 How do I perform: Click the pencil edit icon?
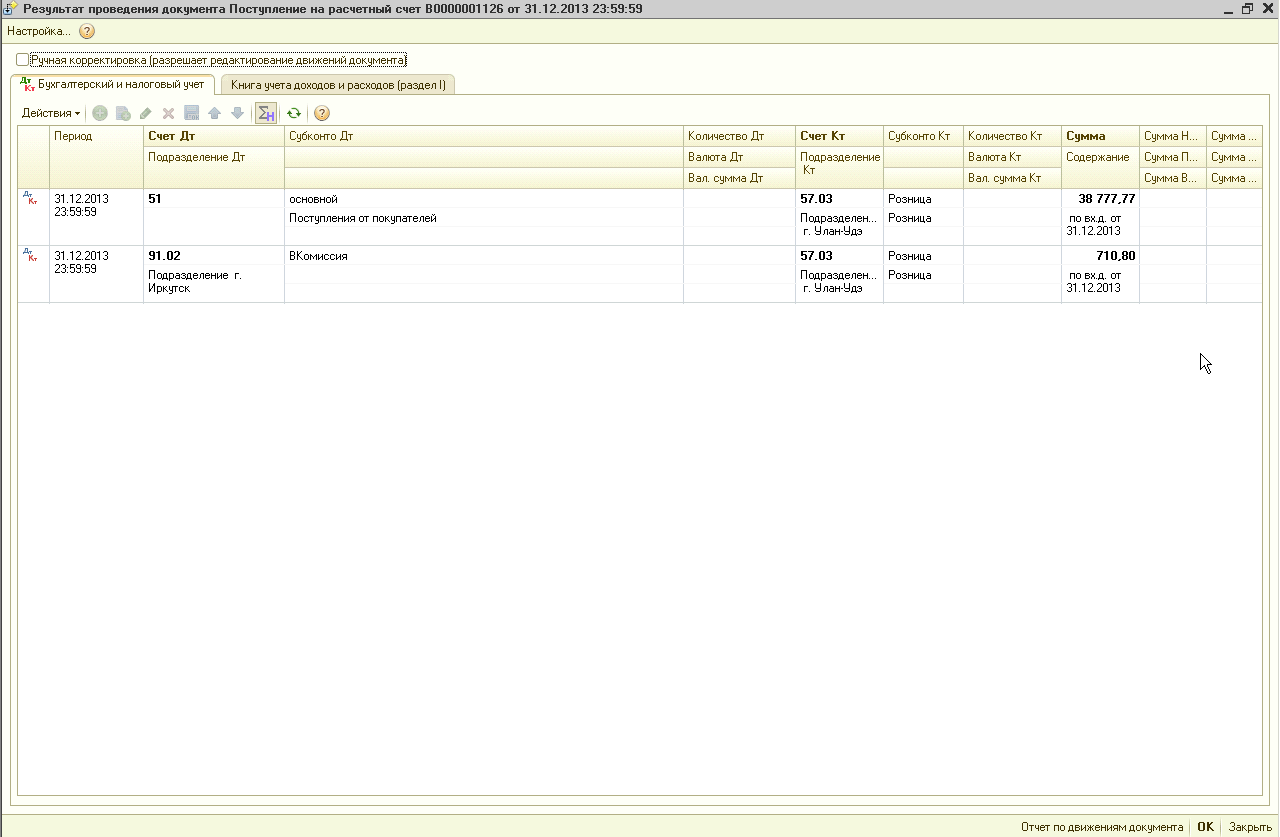click(146, 114)
